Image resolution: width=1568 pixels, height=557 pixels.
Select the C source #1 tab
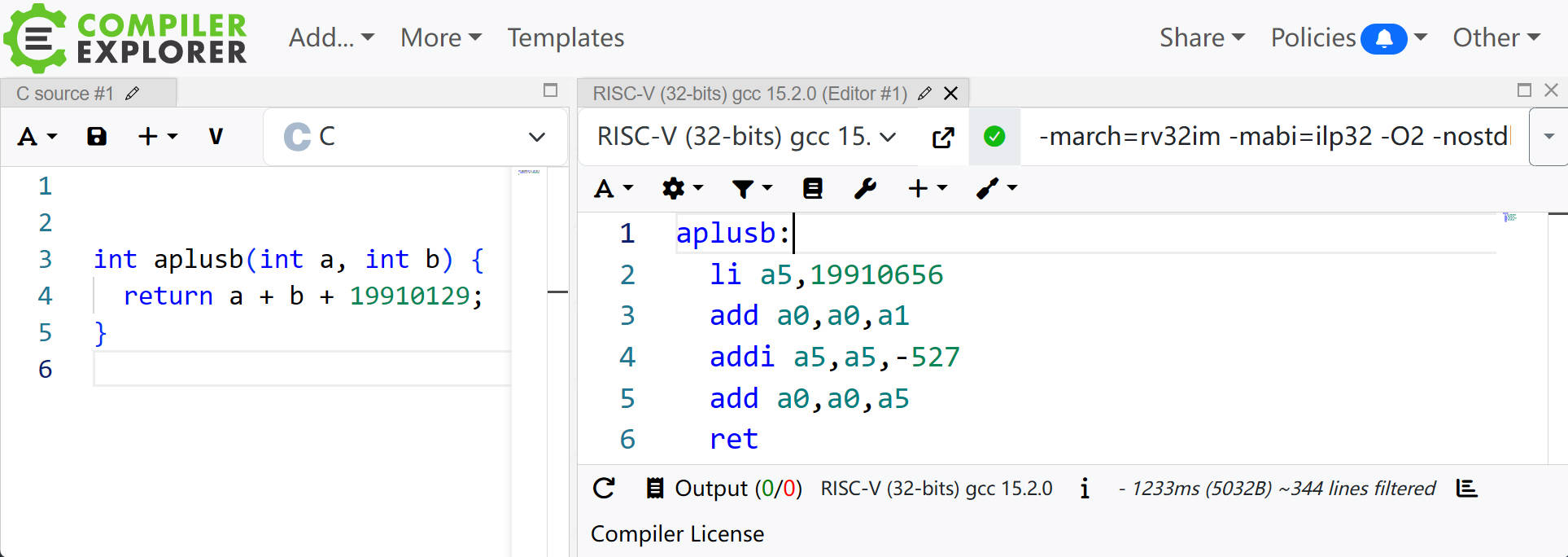65,94
